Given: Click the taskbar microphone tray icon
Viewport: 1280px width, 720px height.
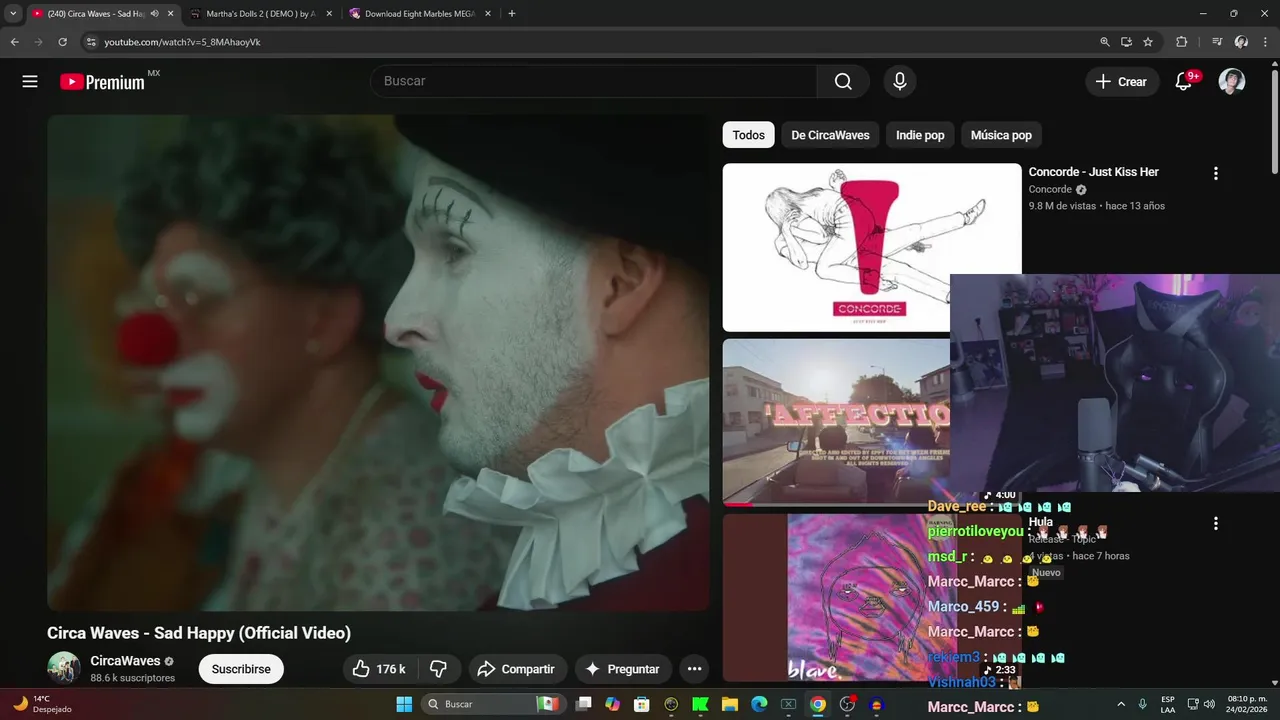Looking at the screenshot, I should pyautogui.click(x=1143, y=704).
